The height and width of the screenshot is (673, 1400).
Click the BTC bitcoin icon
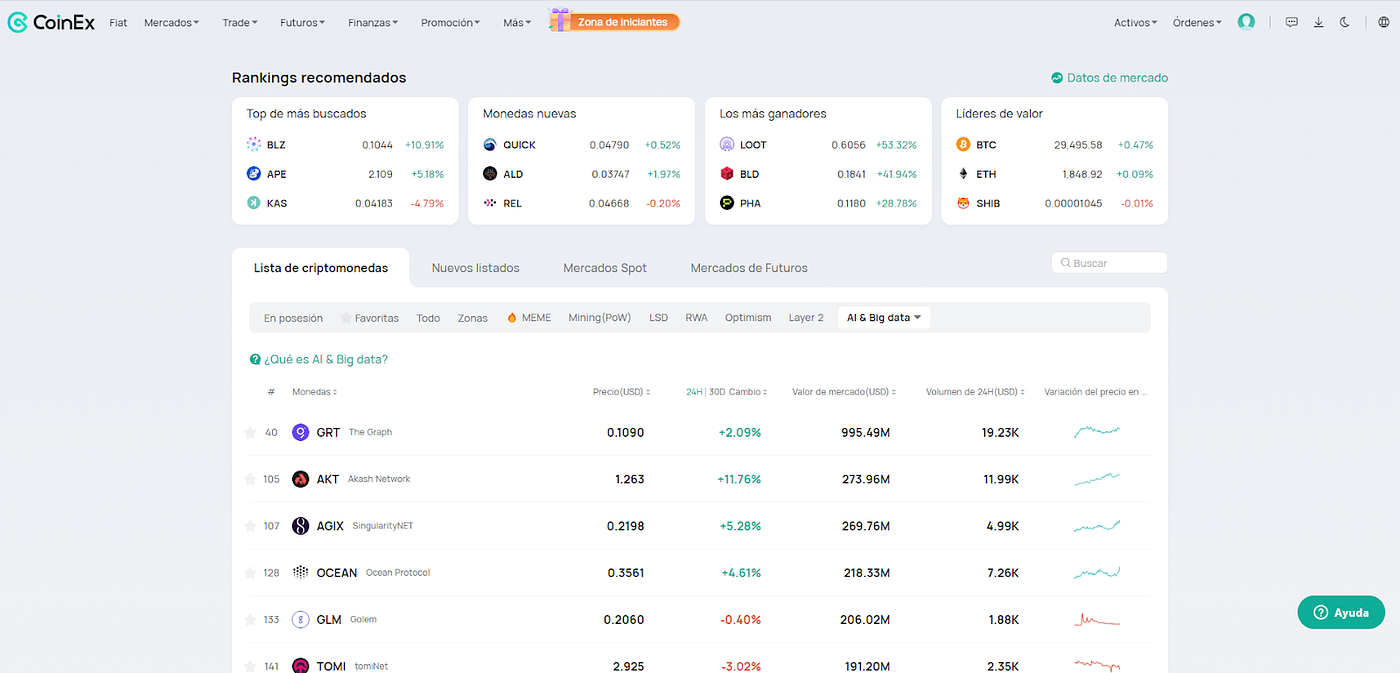(963, 145)
